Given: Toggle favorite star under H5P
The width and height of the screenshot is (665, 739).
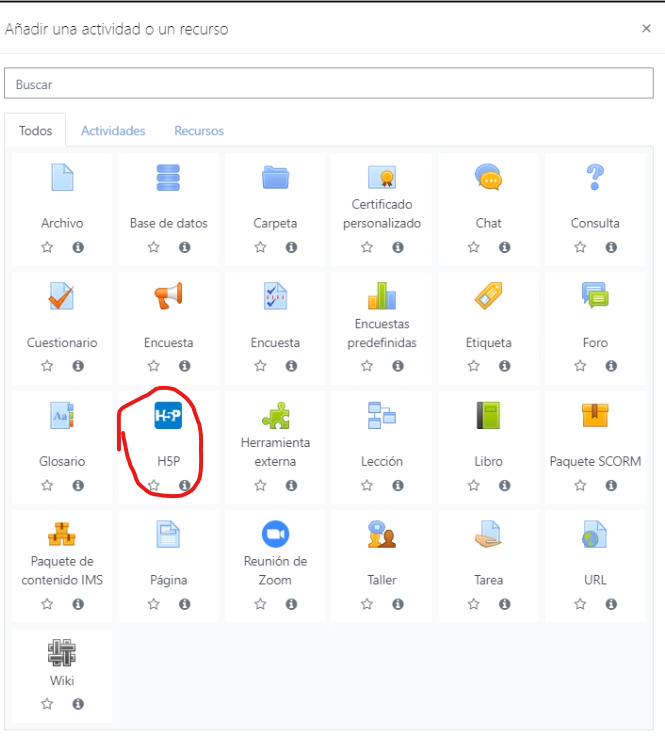Looking at the screenshot, I should (x=153, y=485).
